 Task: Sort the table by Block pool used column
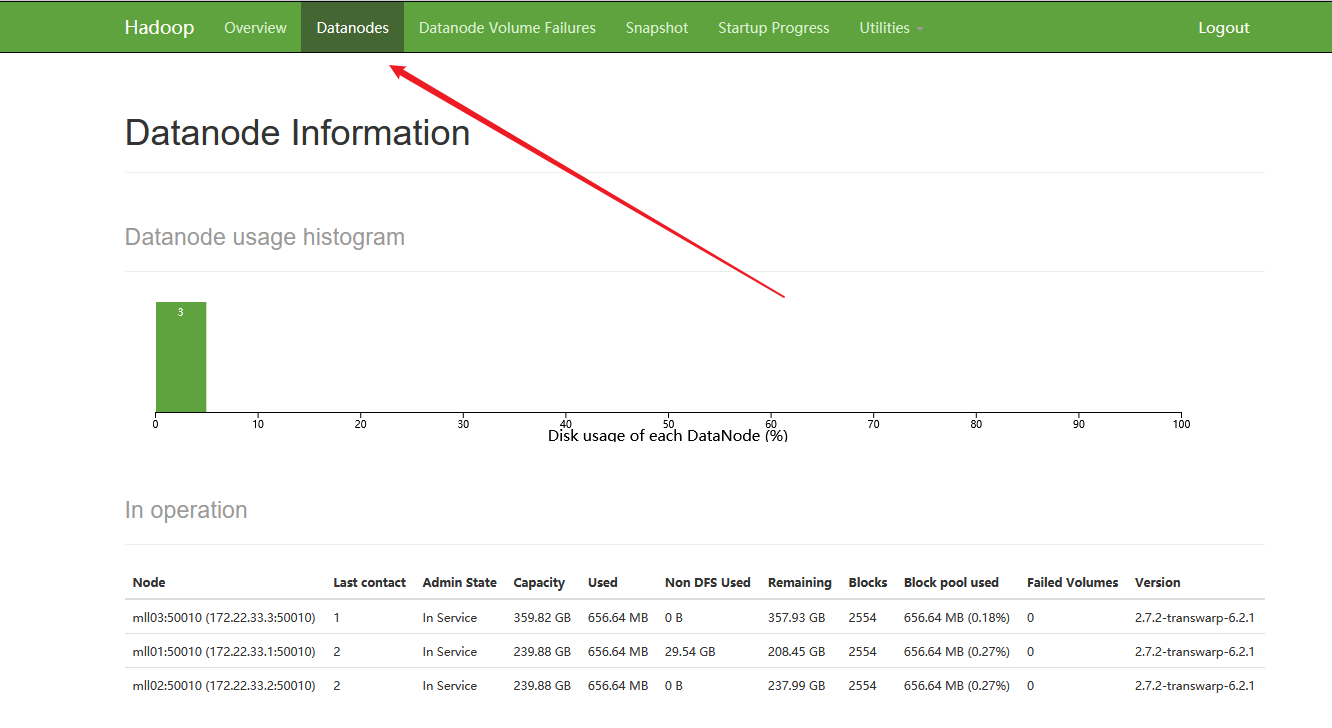click(x=951, y=582)
